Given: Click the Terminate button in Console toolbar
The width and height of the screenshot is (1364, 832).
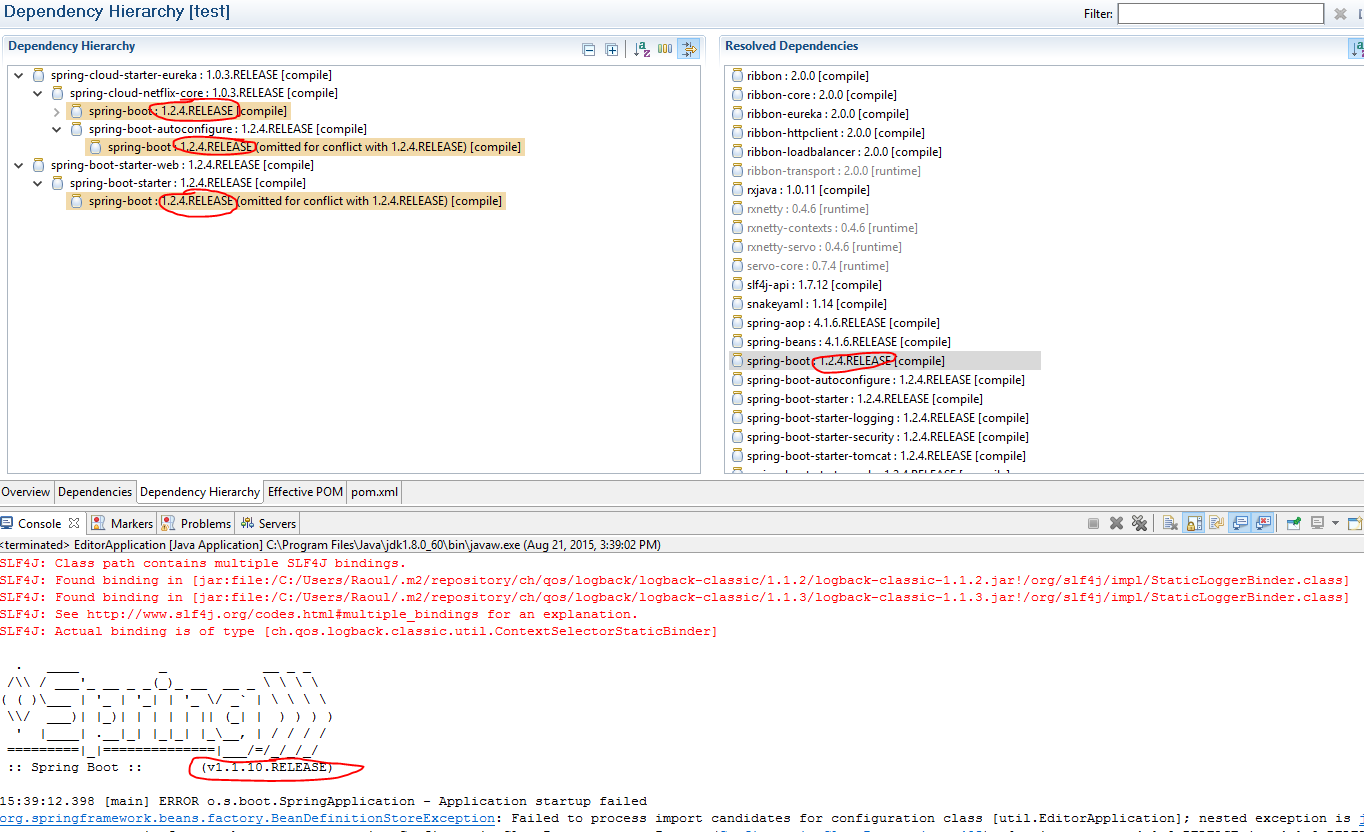Looking at the screenshot, I should tap(1093, 523).
